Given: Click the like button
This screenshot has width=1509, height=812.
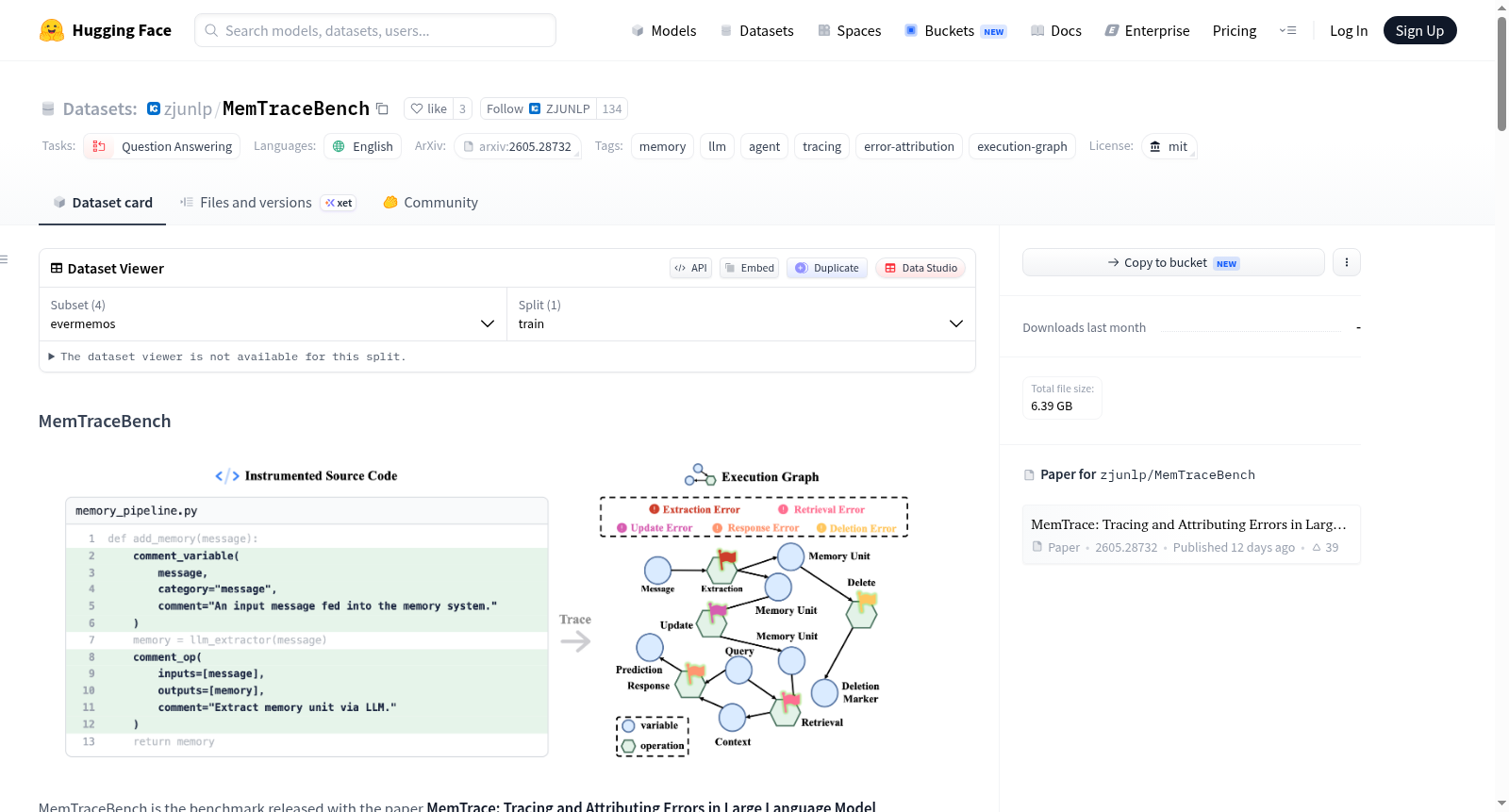Looking at the screenshot, I should tap(428, 108).
